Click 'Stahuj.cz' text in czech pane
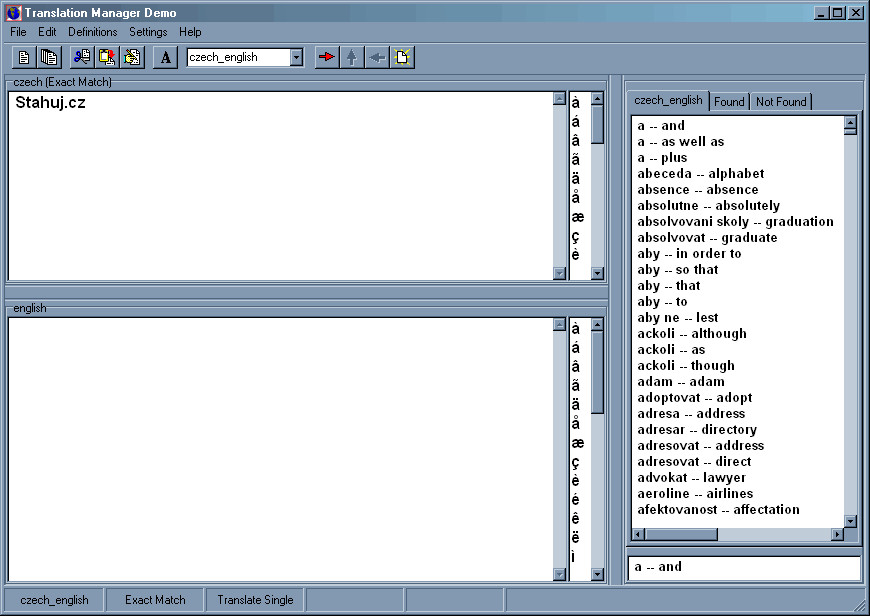The image size is (870, 616). point(50,103)
